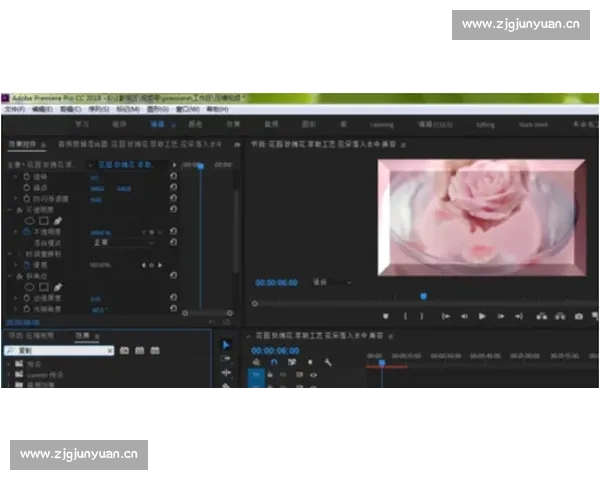Open Program Monitor zoom level dropdown
Screen dimensions: 600x480
[x=332, y=282]
